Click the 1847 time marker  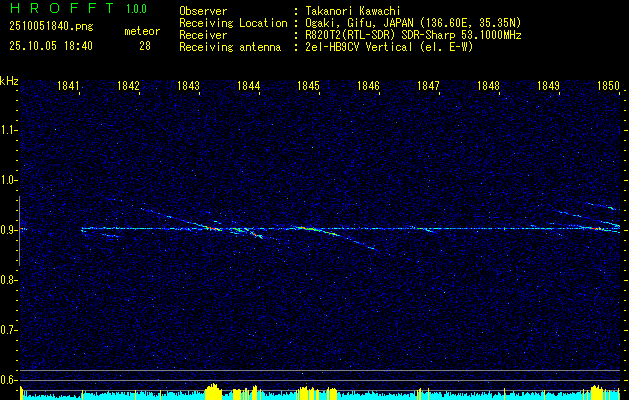click(428, 86)
